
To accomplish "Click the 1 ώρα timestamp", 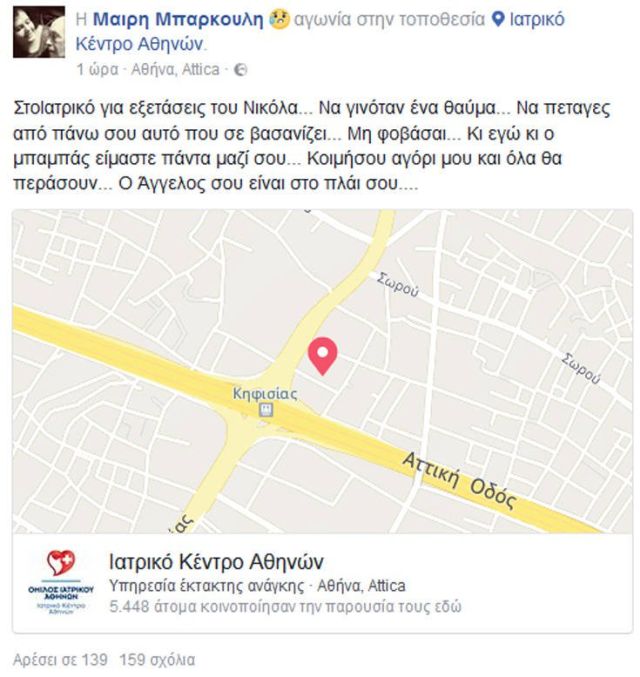I will coord(97,69).
